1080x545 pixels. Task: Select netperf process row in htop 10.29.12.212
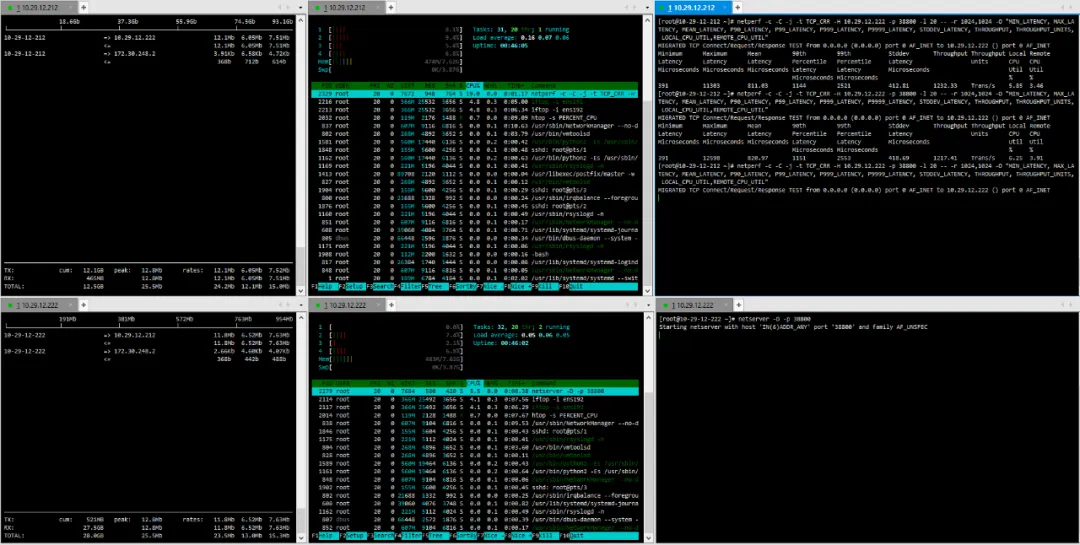(475, 94)
